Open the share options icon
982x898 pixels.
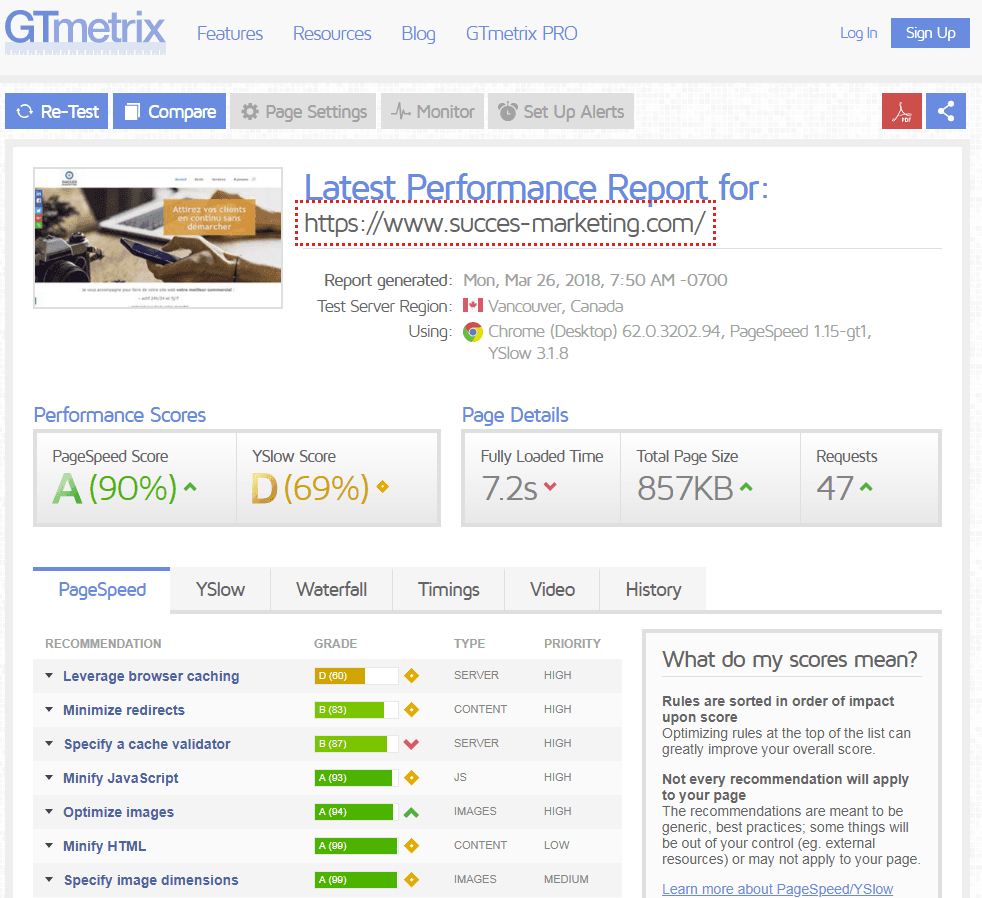click(945, 111)
